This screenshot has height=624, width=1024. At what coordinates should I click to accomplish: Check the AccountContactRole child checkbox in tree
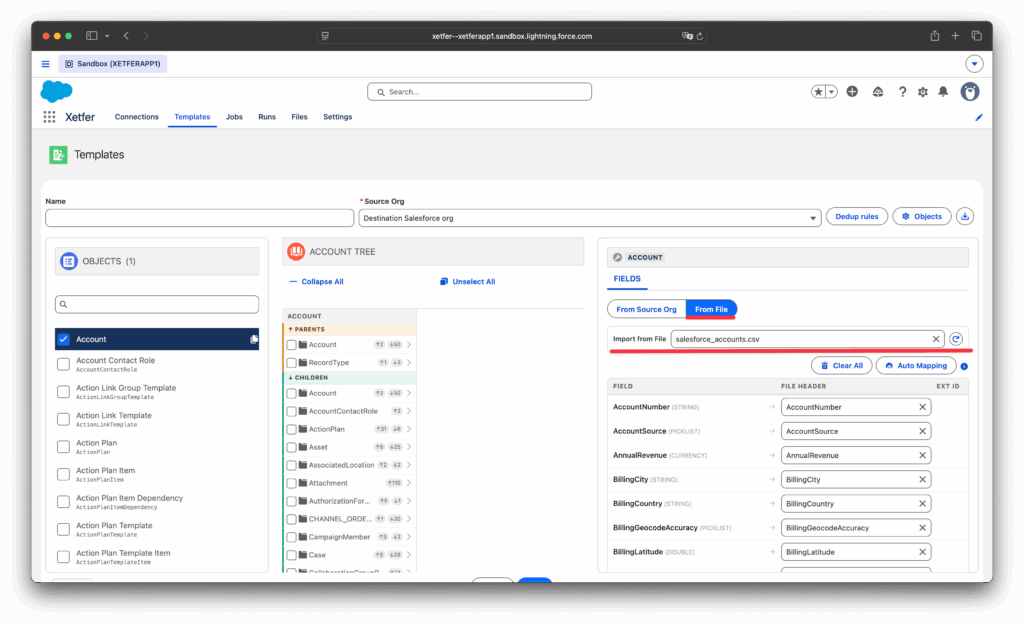292,411
